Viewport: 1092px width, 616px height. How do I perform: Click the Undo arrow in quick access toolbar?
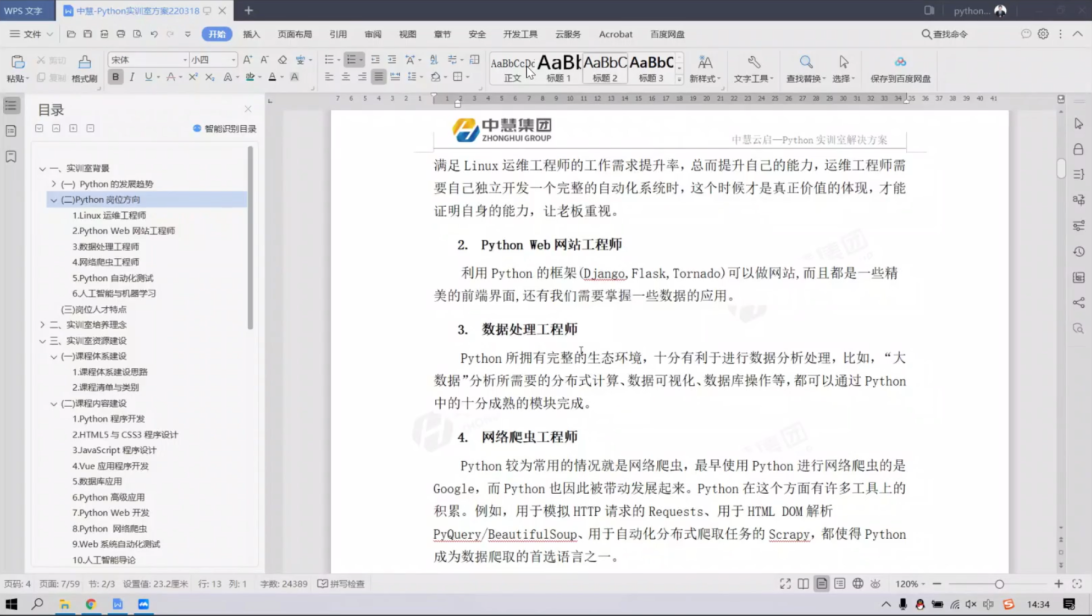pos(154,33)
